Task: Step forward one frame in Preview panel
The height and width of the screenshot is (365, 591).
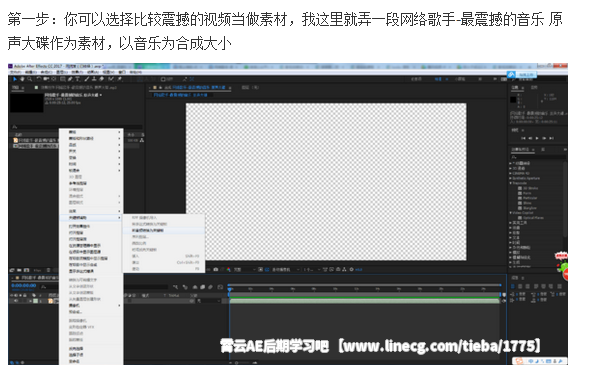Action: [x=544, y=138]
